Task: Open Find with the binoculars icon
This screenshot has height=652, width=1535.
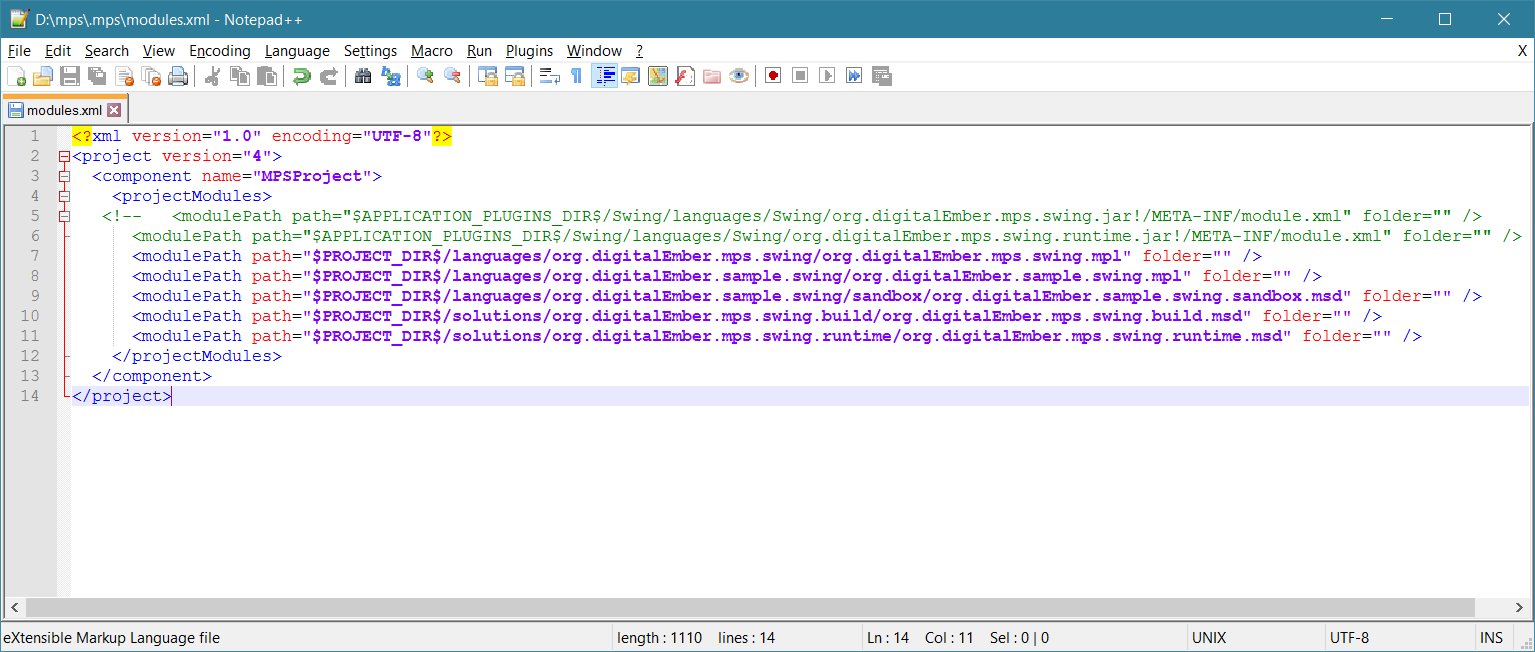Action: [x=364, y=76]
